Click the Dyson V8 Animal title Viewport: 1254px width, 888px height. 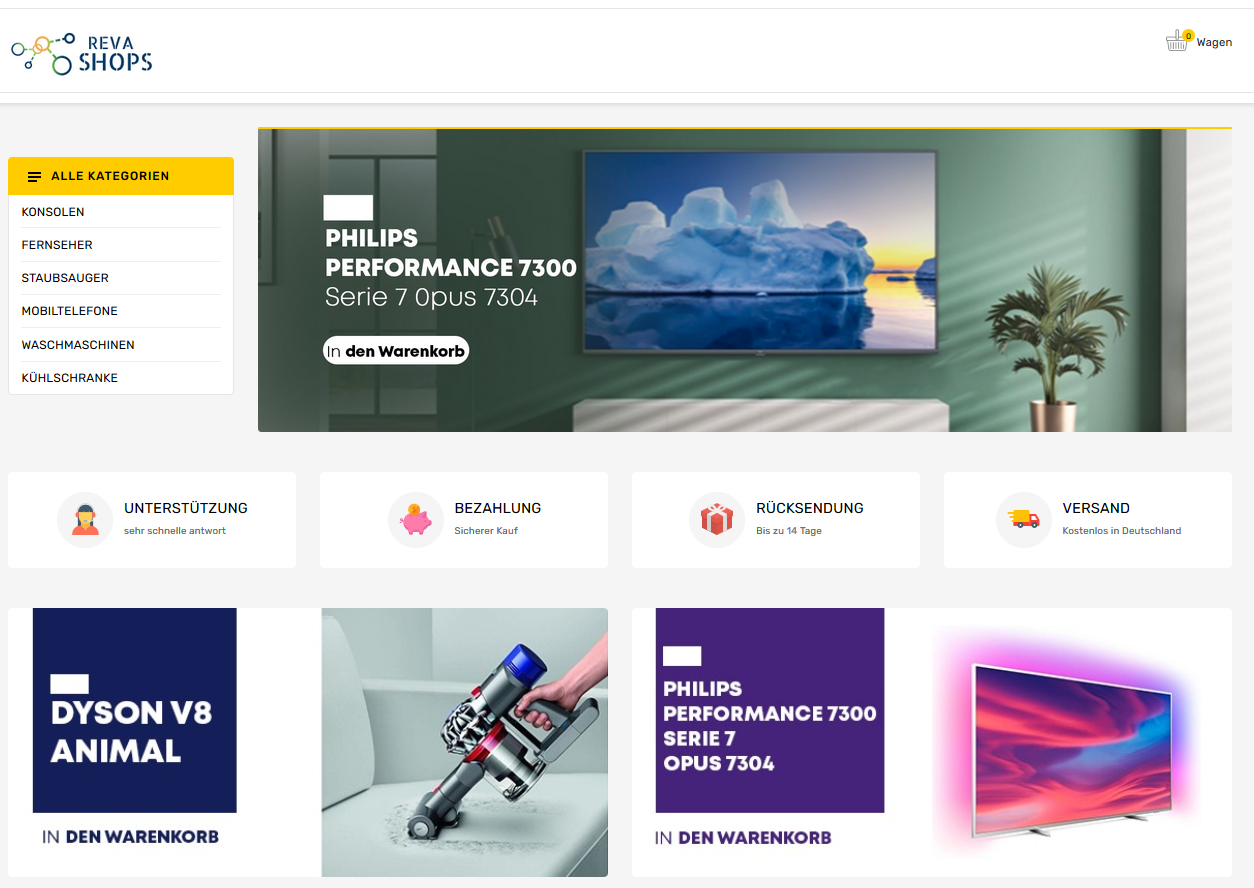(131, 732)
